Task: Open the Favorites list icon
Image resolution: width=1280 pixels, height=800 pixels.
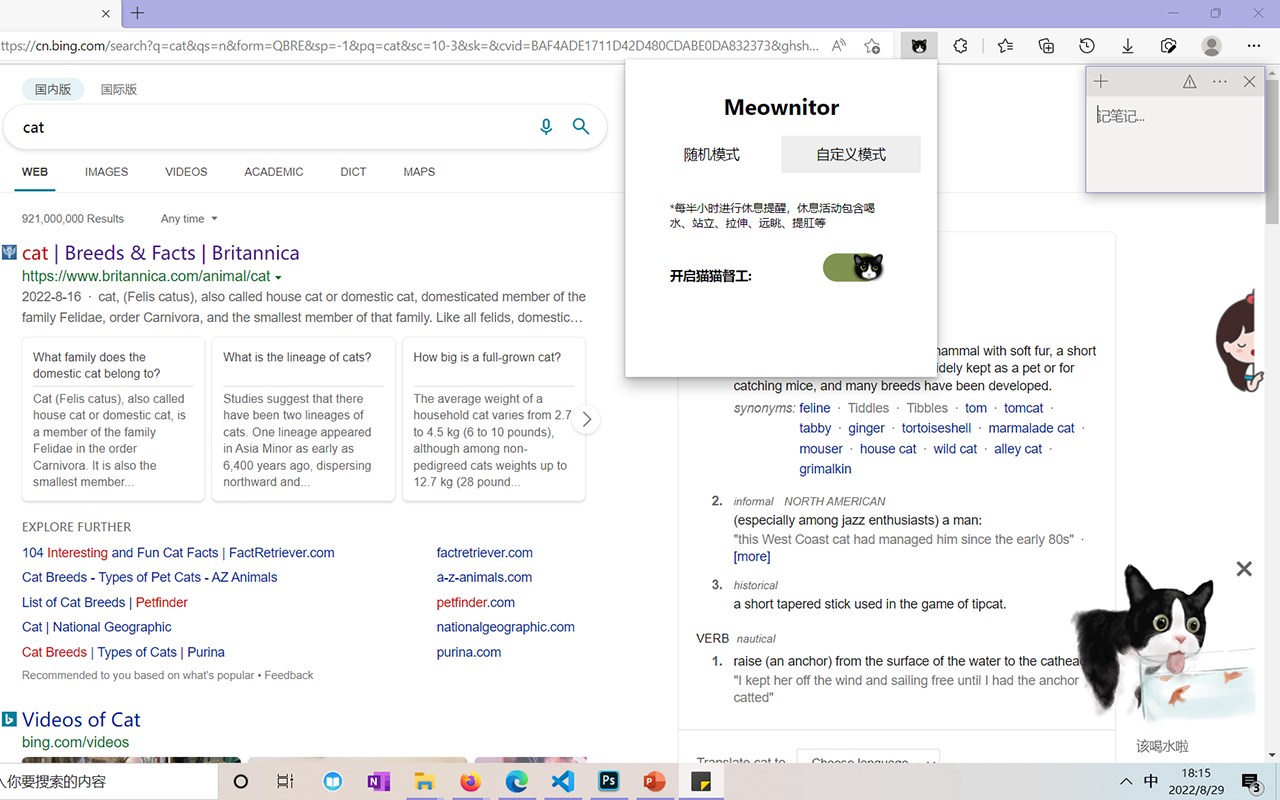Action: pyautogui.click(x=1005, y=46)
